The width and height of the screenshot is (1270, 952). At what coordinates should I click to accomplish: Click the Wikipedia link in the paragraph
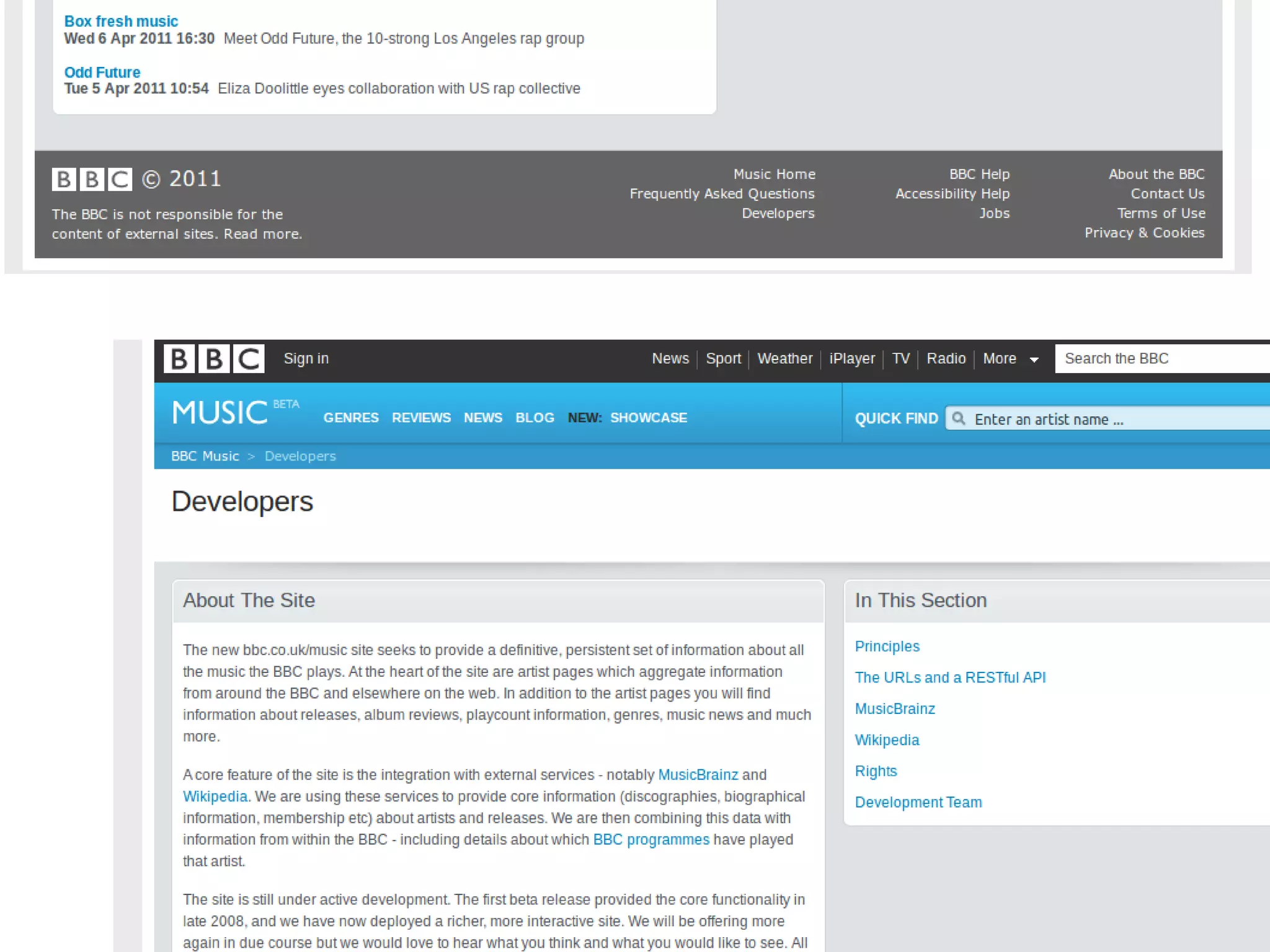[x=215, y=796]
